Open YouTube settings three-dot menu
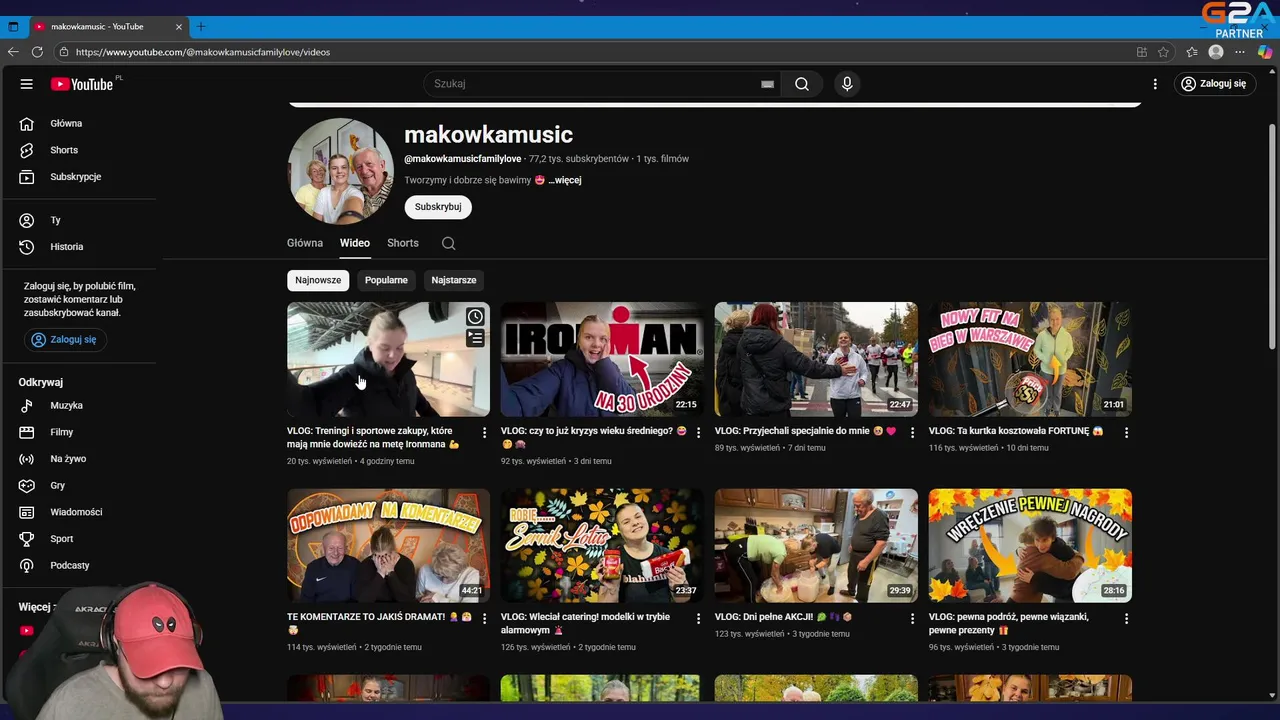1280x720 pixels. click(1155, 84)
